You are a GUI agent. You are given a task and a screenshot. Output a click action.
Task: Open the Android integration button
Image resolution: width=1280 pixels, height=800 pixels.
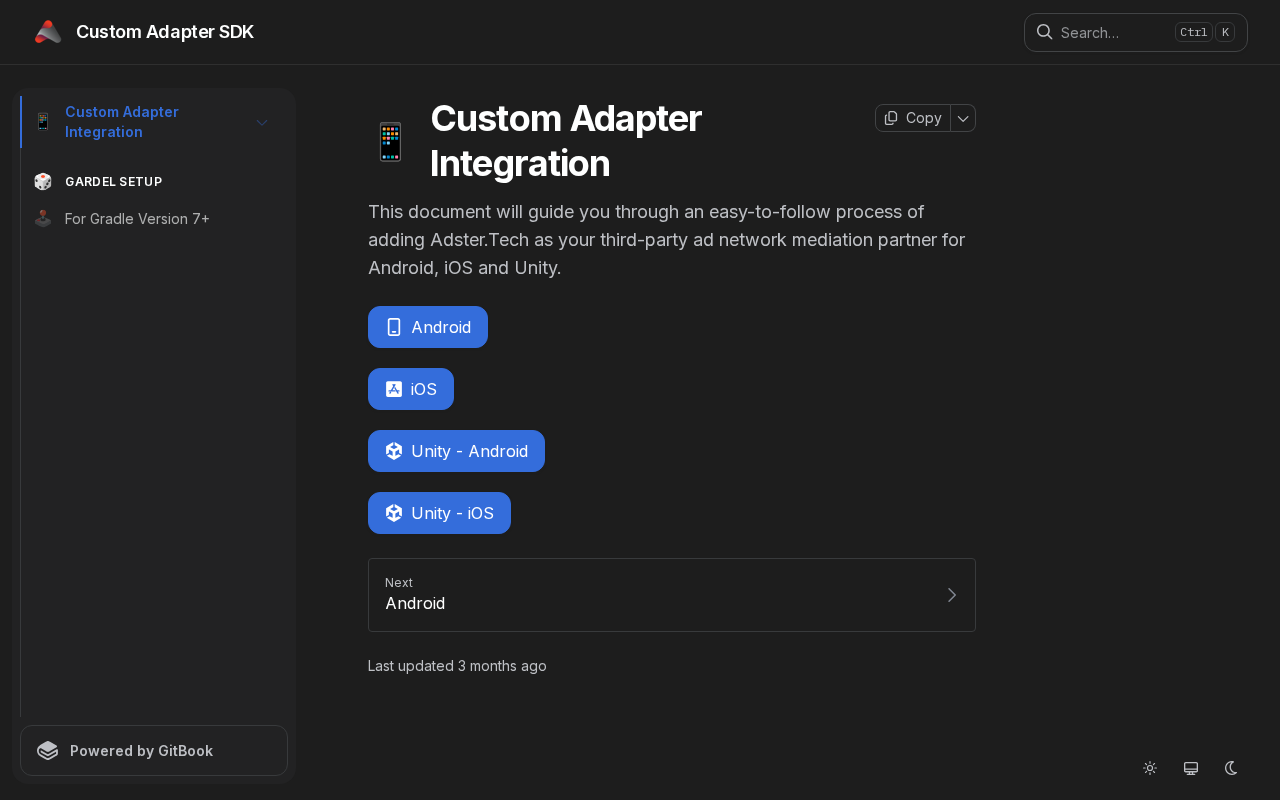point(428,327)
